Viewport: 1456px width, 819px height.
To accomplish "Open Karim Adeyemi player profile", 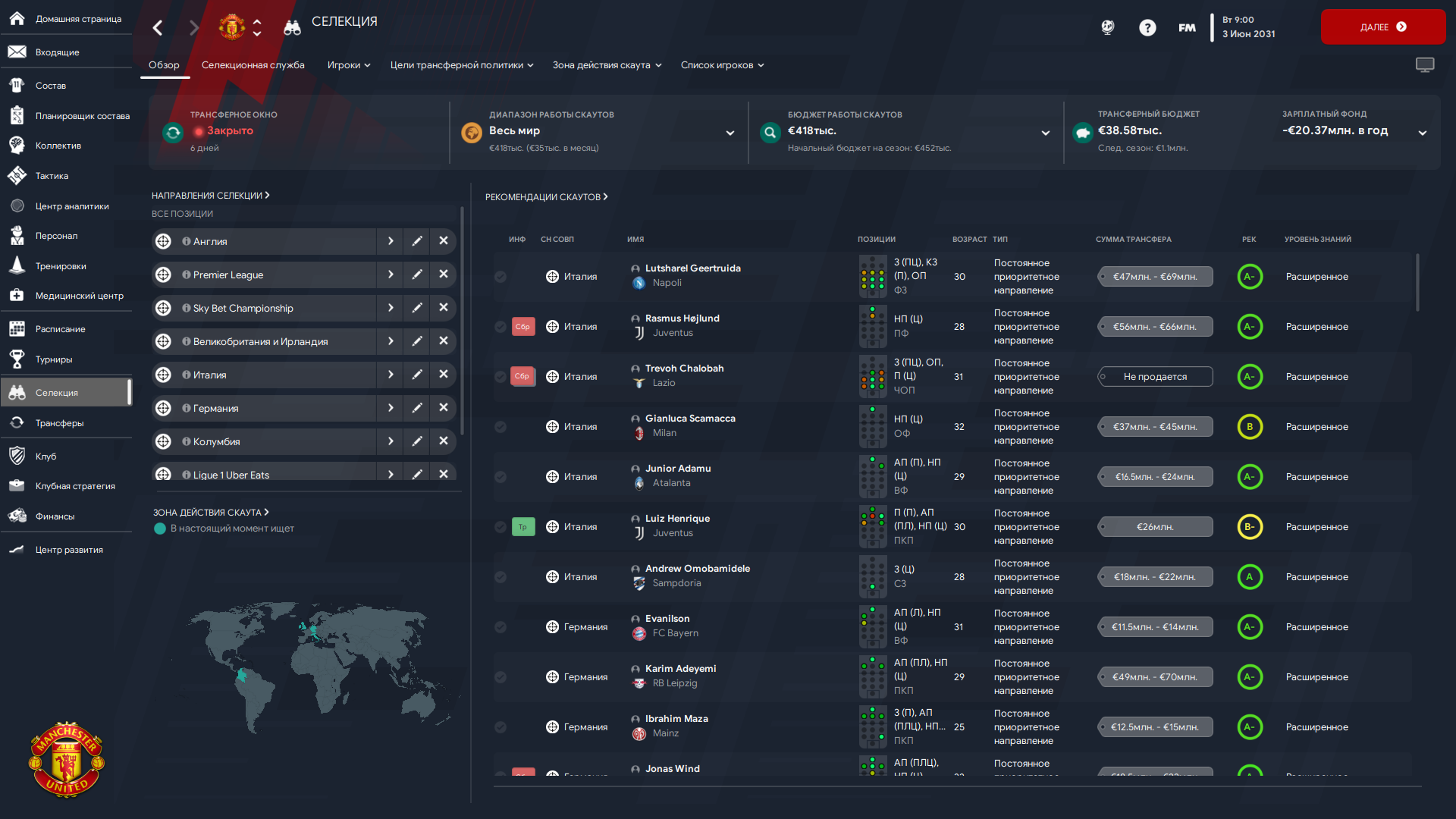I will pyautogui.click(x=681, y=669).
